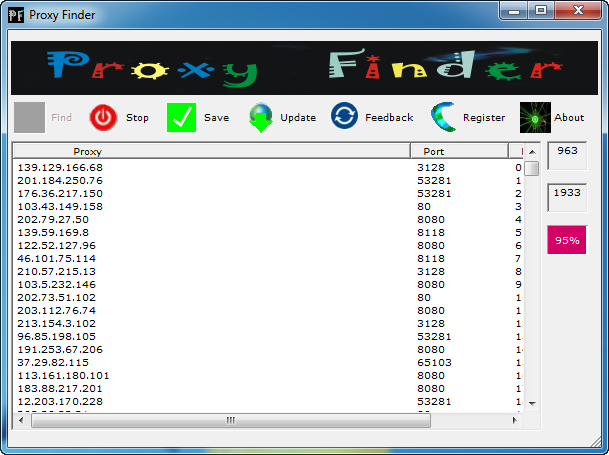
Task: Click the vertical scrollbar down arrow
Action: tap(532, 402)
